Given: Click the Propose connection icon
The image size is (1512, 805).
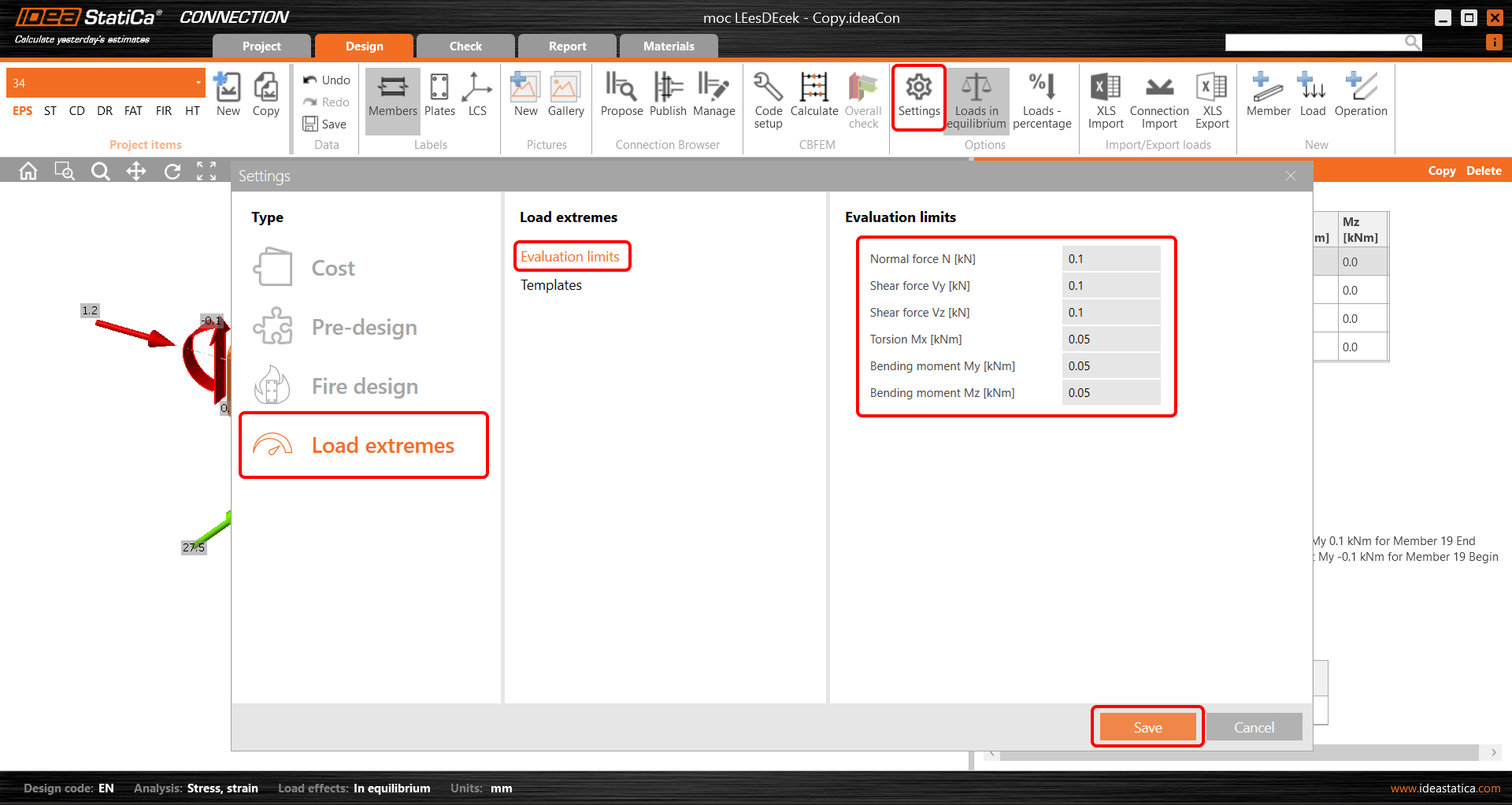Looking at the screenshot, I should pos(621,96).
